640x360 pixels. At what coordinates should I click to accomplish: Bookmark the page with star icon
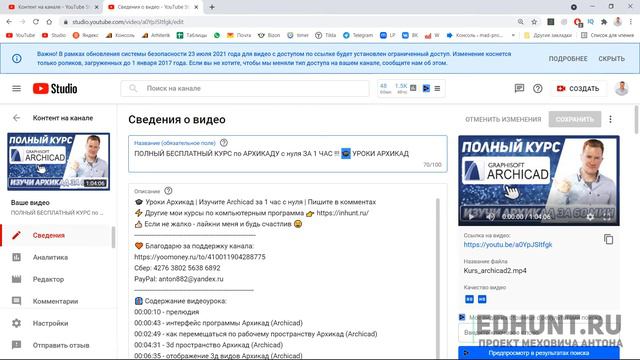coord(534,22)
